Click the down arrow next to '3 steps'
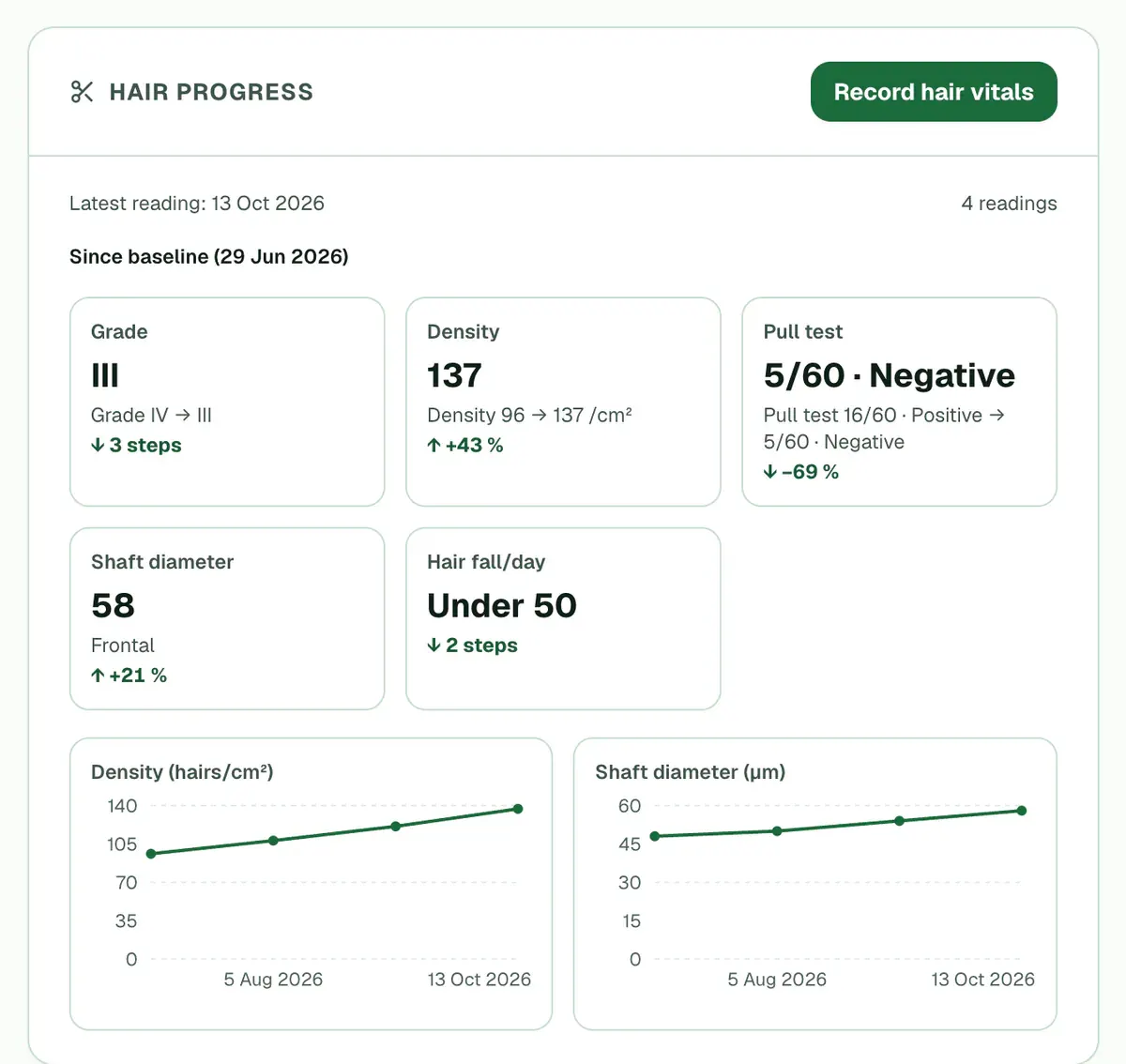Image resolution: width=1126 pixels, height=1064 pixels. [x=98, y=446]
